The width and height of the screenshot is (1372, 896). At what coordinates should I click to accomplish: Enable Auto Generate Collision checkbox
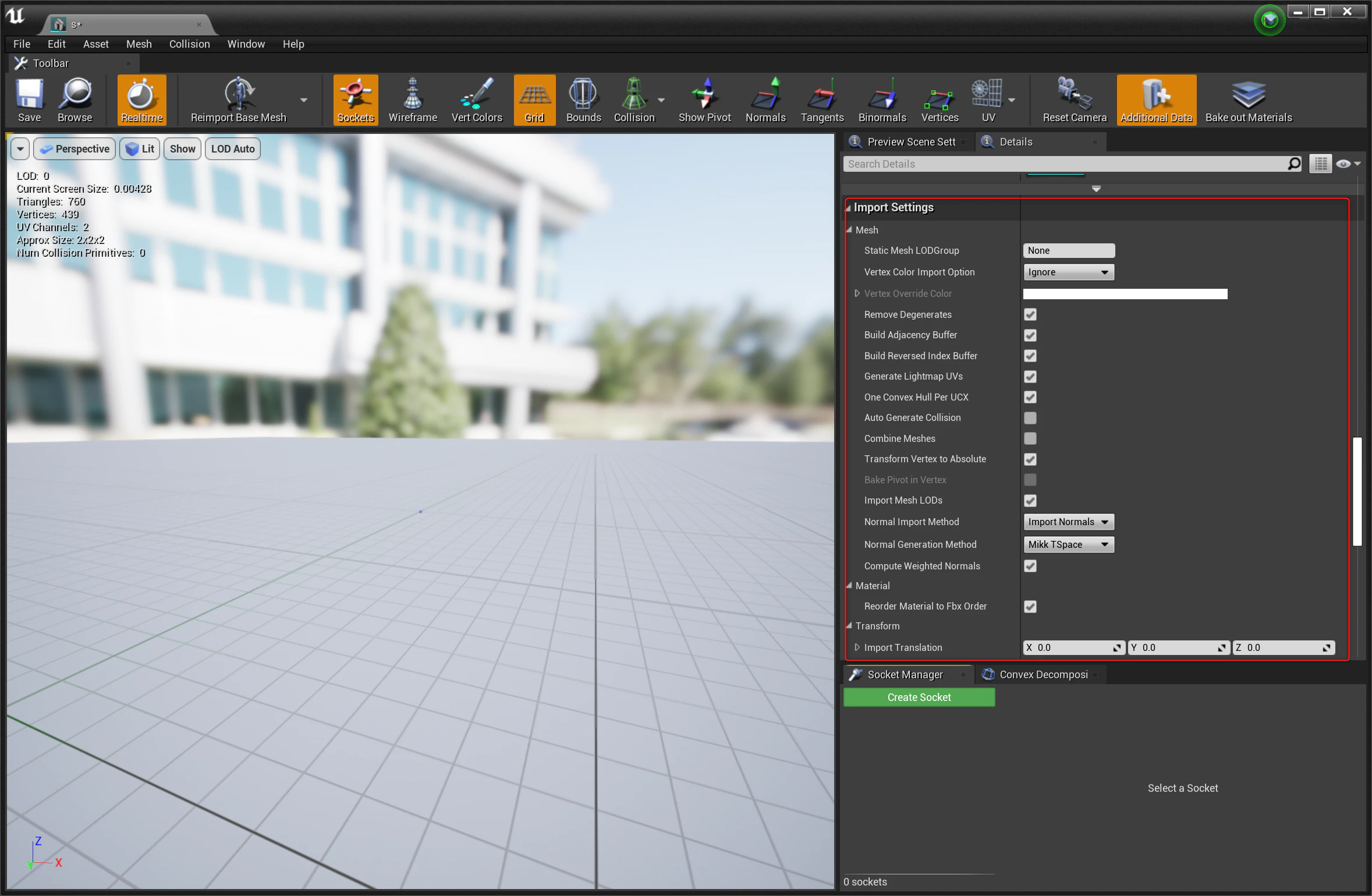pos(1030,418)
